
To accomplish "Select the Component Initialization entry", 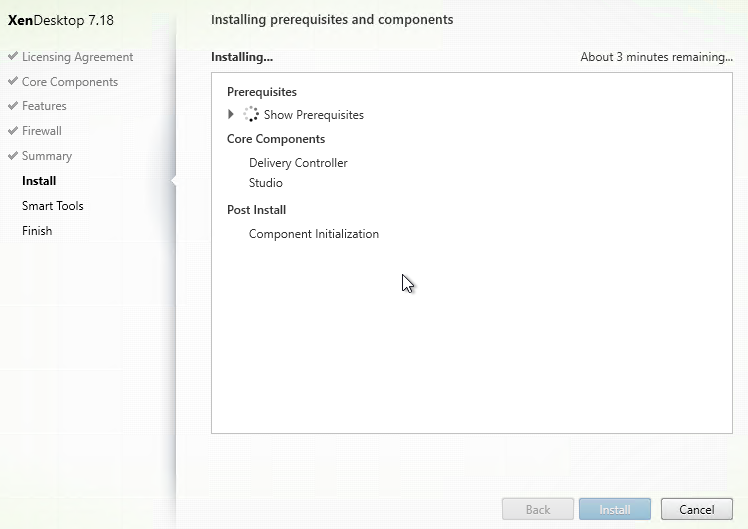I will tap(314, 234).
